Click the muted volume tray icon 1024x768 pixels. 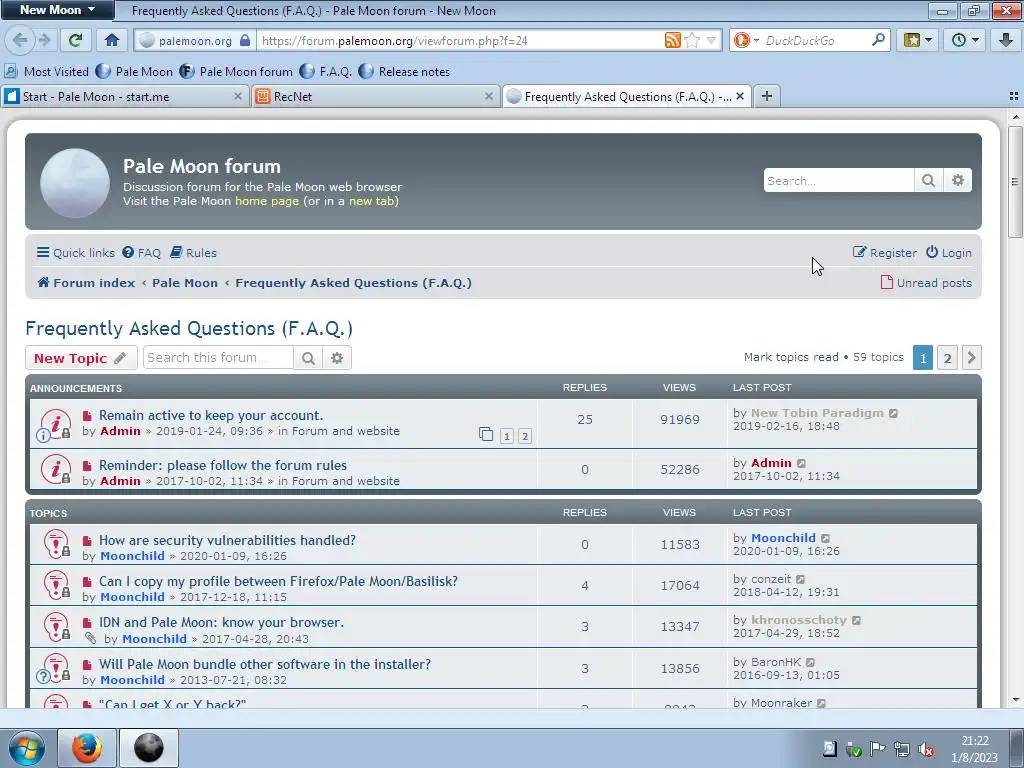click(x=925, y=749)
